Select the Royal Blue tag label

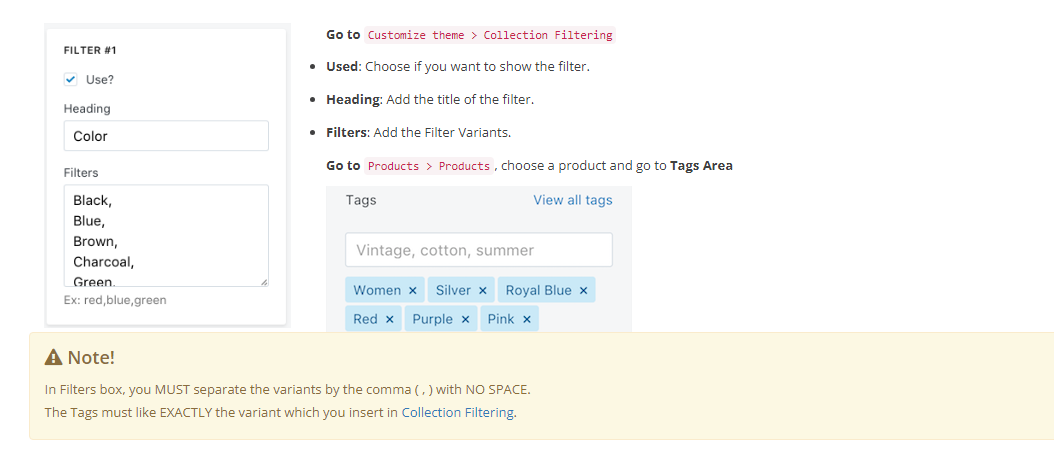click(538, 290)
